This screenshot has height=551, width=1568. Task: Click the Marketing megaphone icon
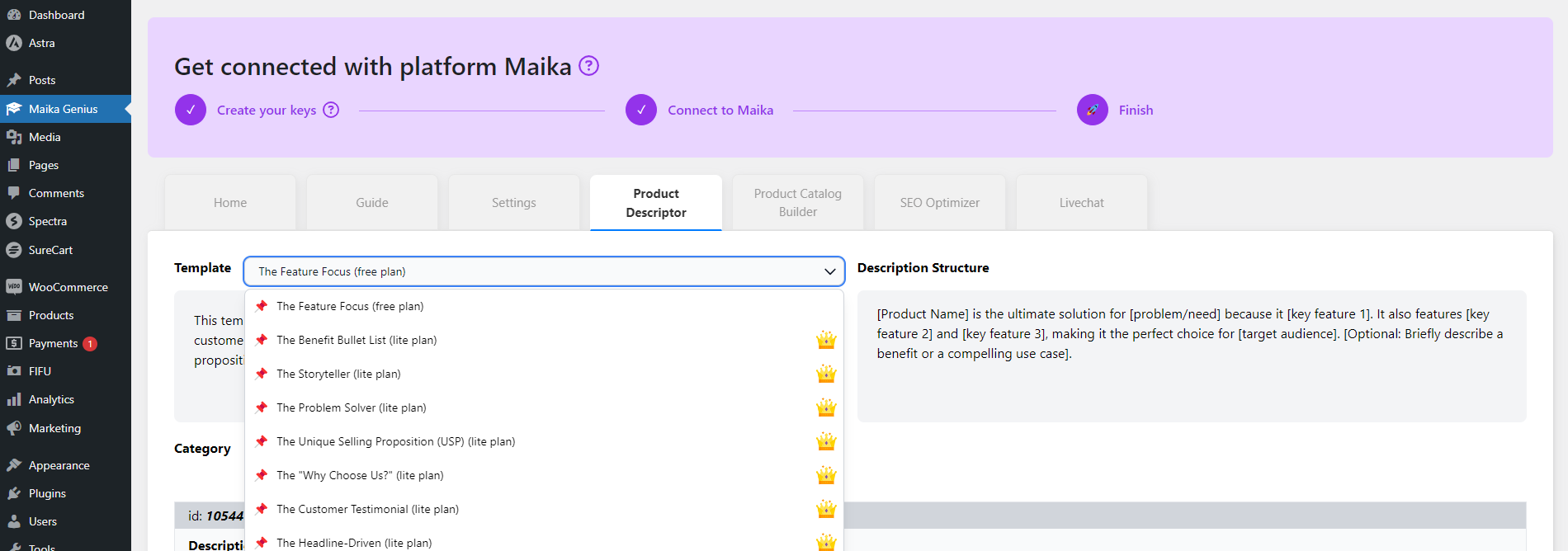click(x=14, y=428)
